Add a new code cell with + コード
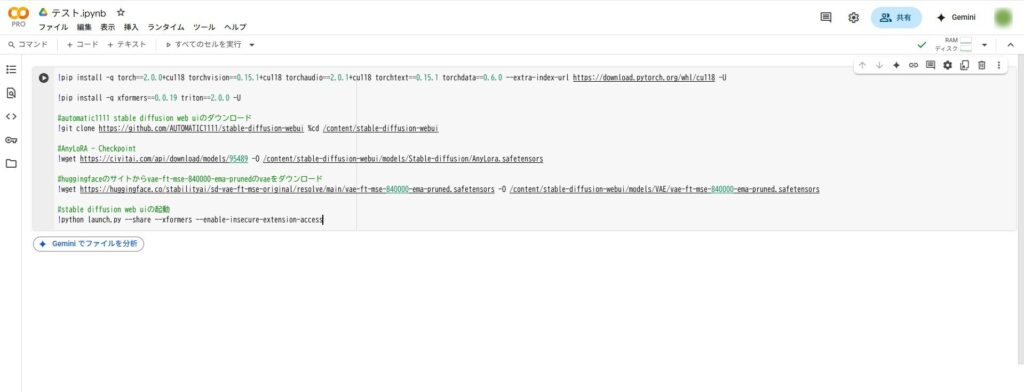This screenshot has height=392, width=1024. 82,44
